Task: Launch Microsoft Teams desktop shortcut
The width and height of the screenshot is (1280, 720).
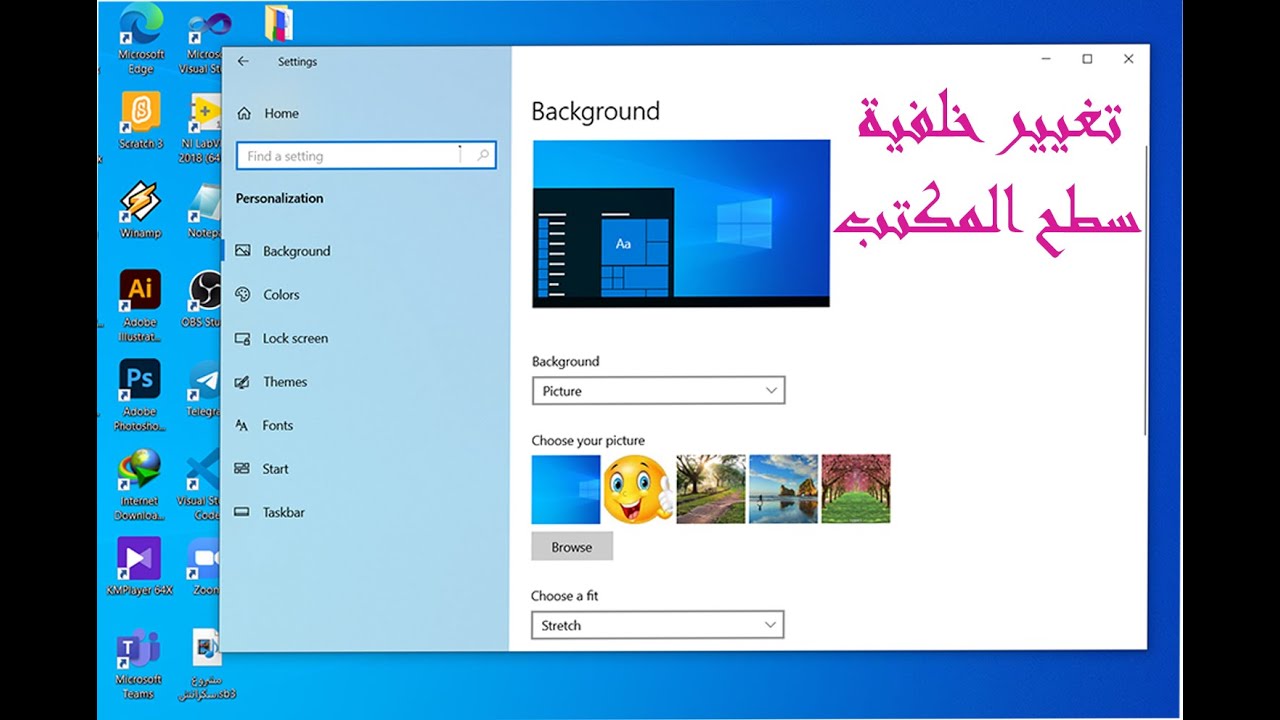Action: tap(139, 664)
